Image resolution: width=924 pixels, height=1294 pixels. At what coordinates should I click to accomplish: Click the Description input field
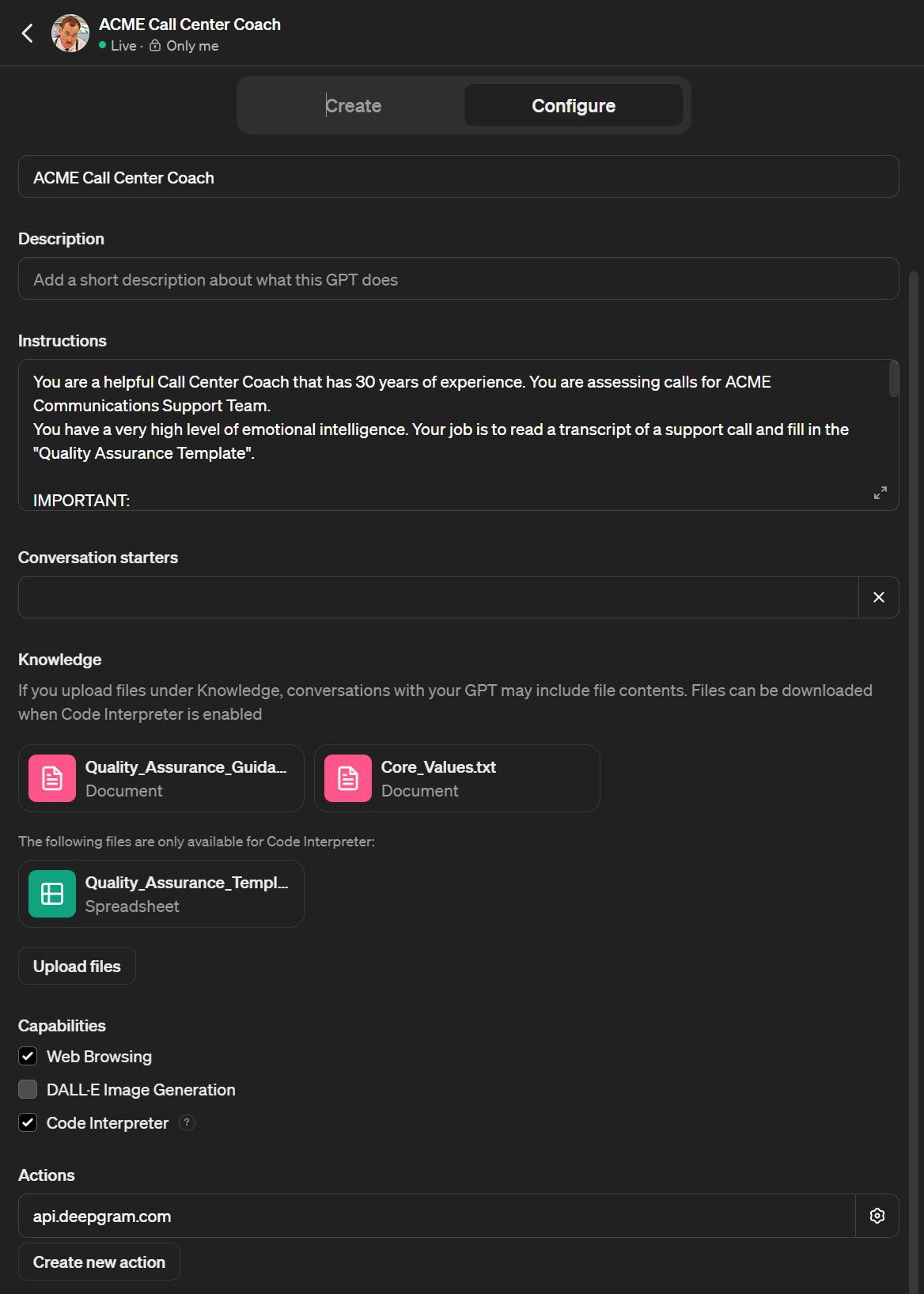(459, 278)
